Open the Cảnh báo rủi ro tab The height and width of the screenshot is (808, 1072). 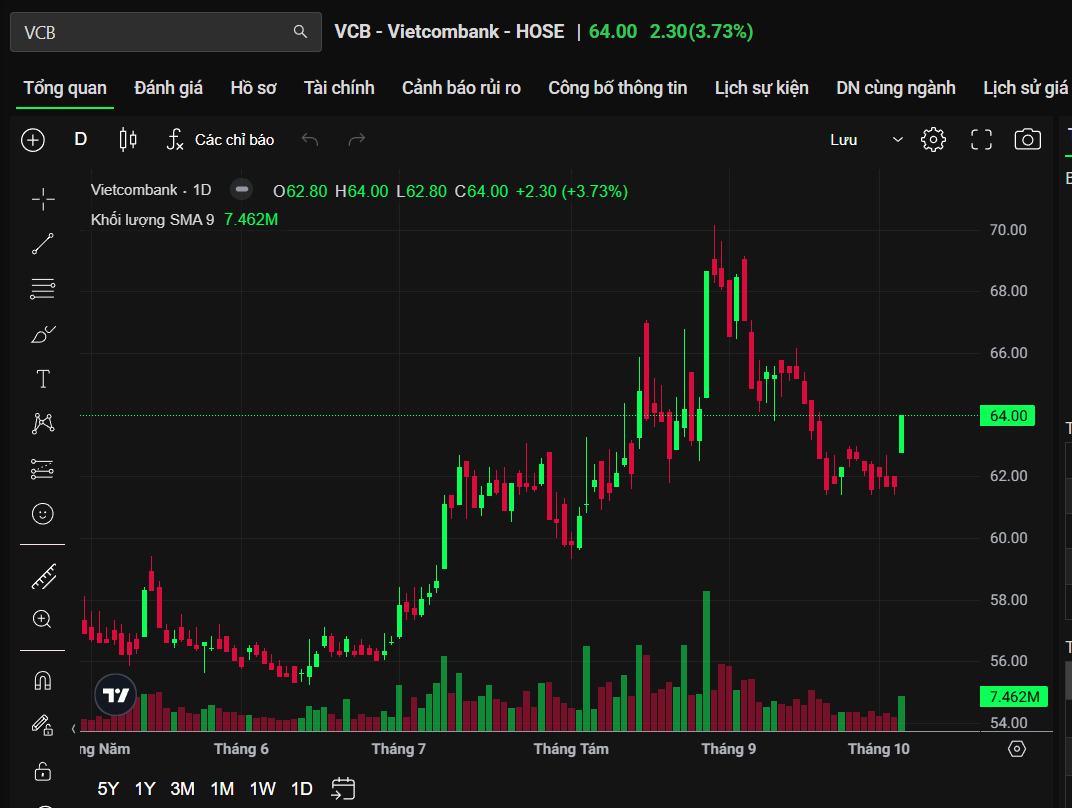click(461, 88)
